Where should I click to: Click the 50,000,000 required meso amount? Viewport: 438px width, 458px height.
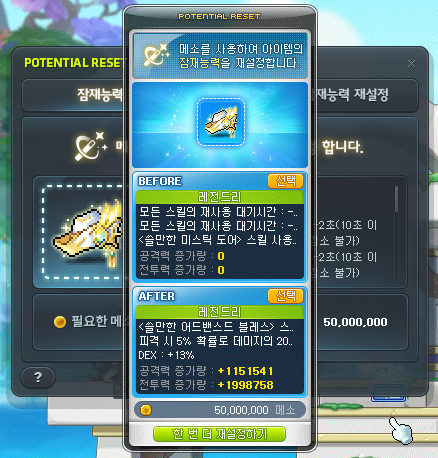click(x=355, y=322)
